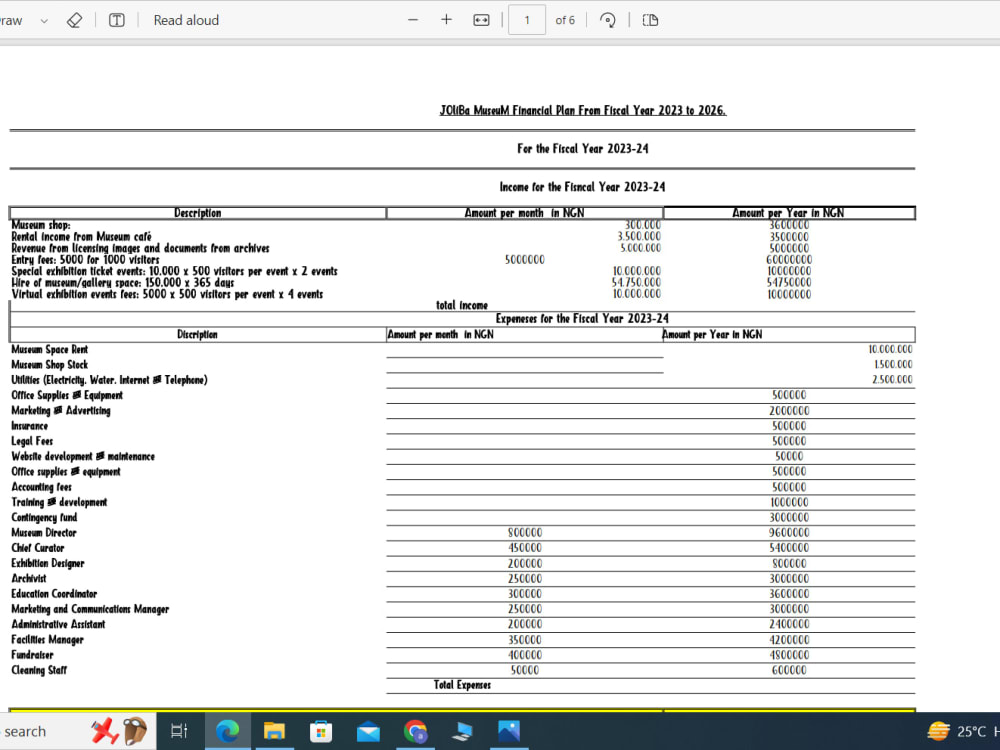The image size is (1000, 750).
Task: Click the Add text icon
Action: click(x=117, y=20)
